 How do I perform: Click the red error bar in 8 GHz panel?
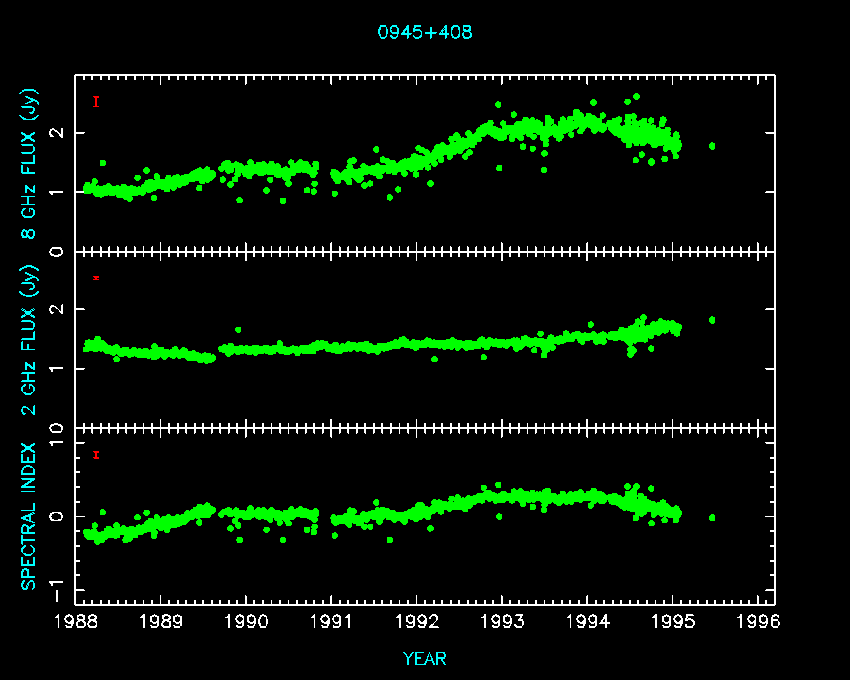(x=96, y=101)
